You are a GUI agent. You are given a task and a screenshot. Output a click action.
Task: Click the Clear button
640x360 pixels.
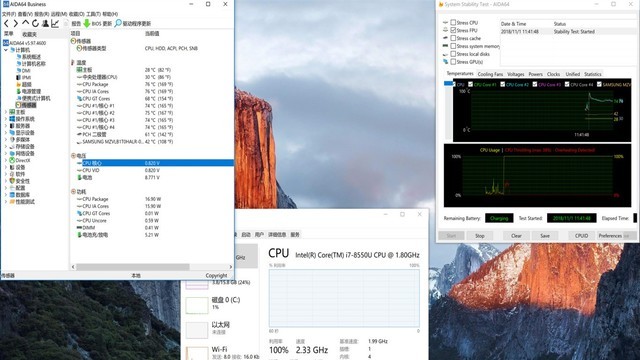pyautogui.click(x=516, y=236)
